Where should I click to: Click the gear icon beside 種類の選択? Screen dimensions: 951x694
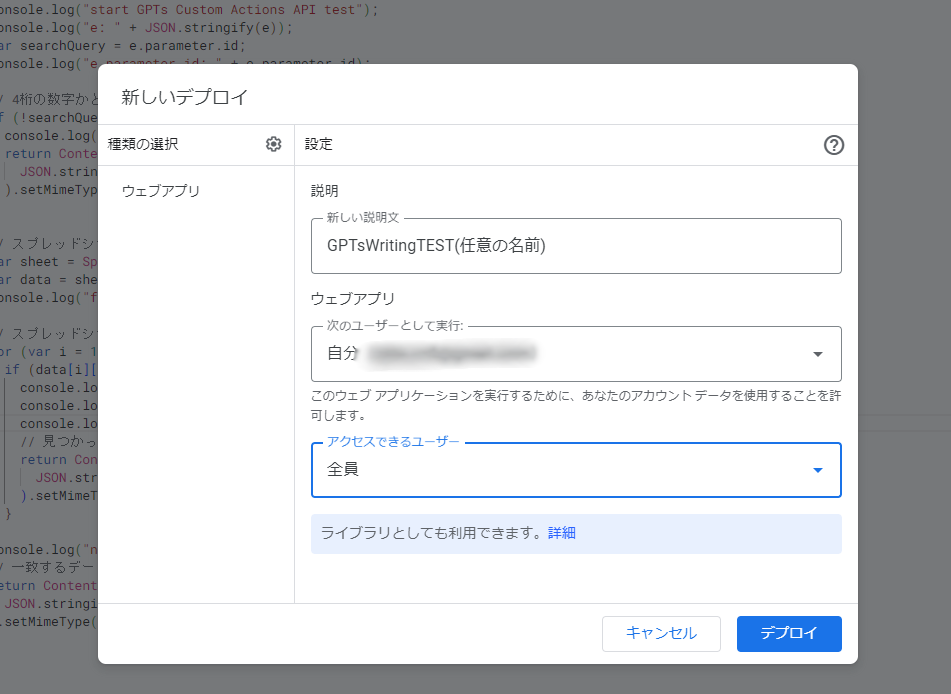tap(274, 144)
